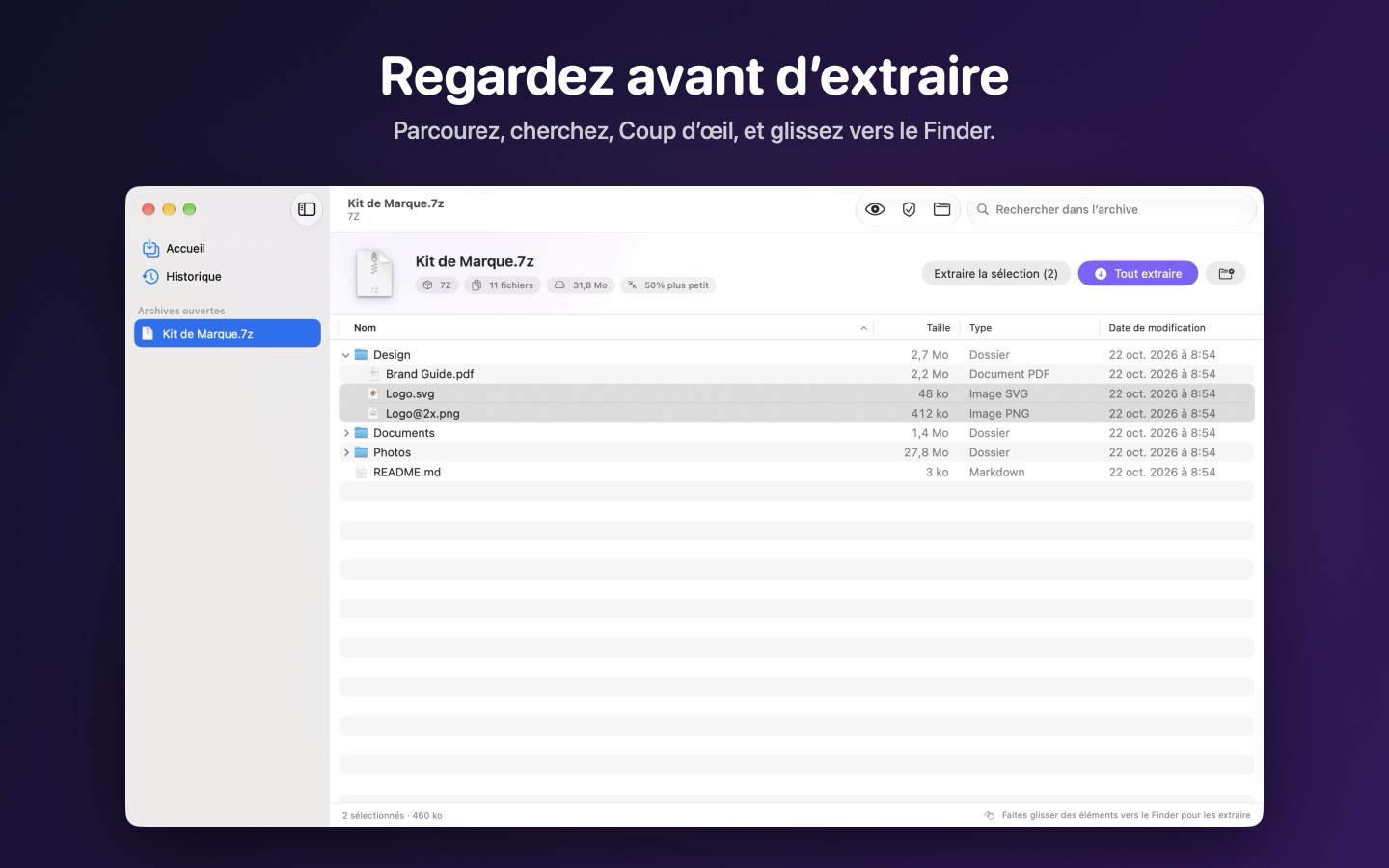Click the Faites glisser vers le Finder hint
The width and height of the screenshot is (1389, 868).
[x=1126, y=815]
